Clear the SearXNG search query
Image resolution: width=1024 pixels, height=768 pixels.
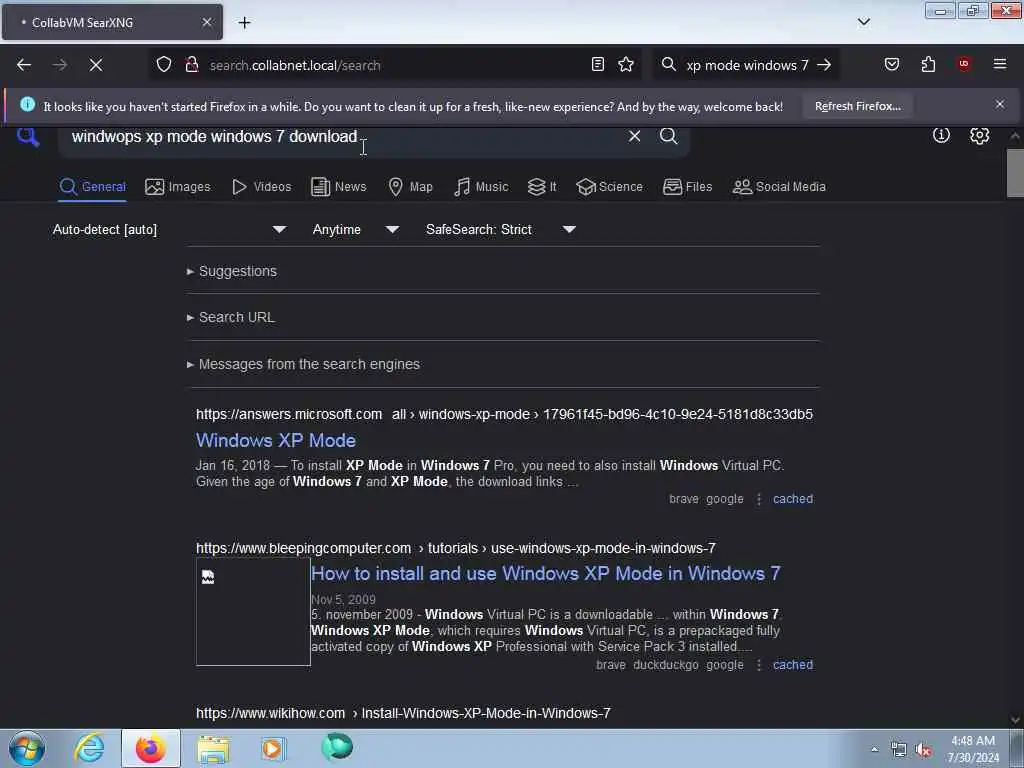[634, 136]
